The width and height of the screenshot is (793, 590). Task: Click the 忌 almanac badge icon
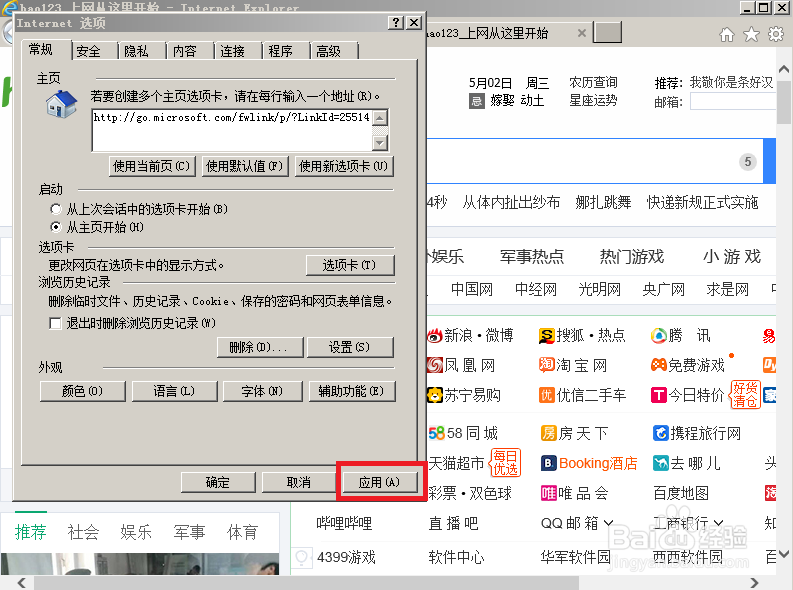476,101
